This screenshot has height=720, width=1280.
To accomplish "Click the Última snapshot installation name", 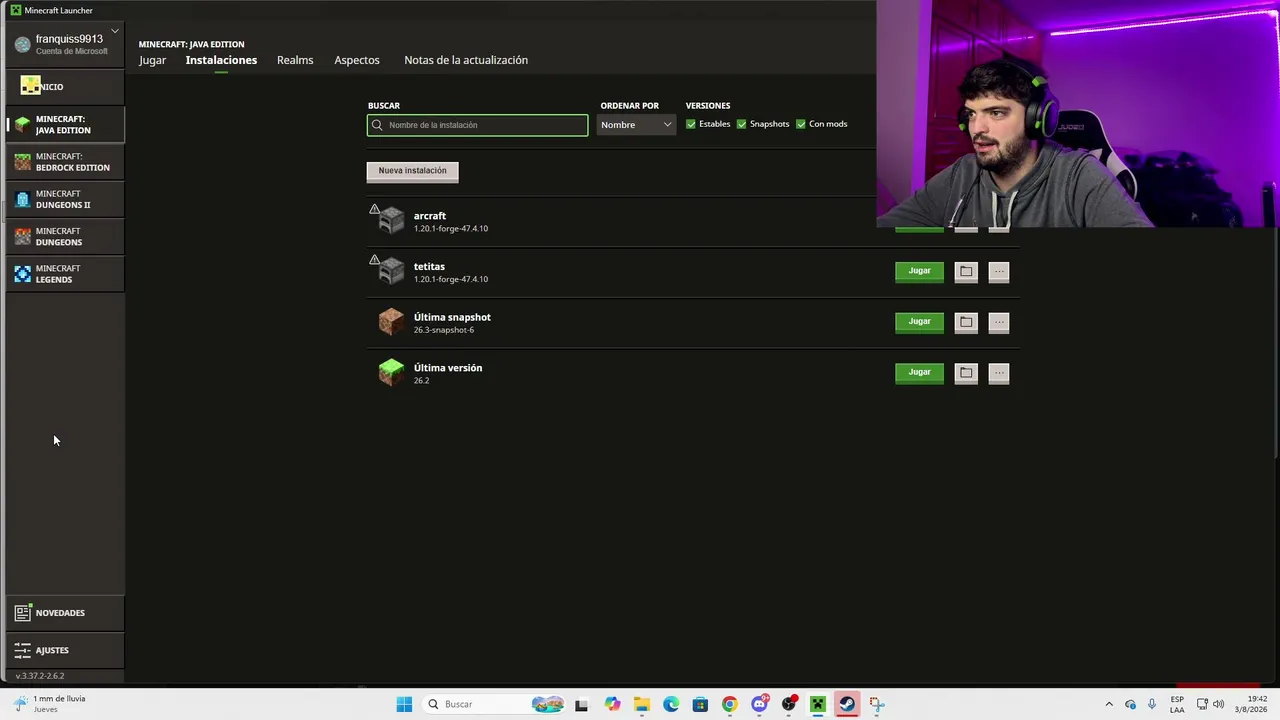I will pyautogui.click(x=452, y=317).
